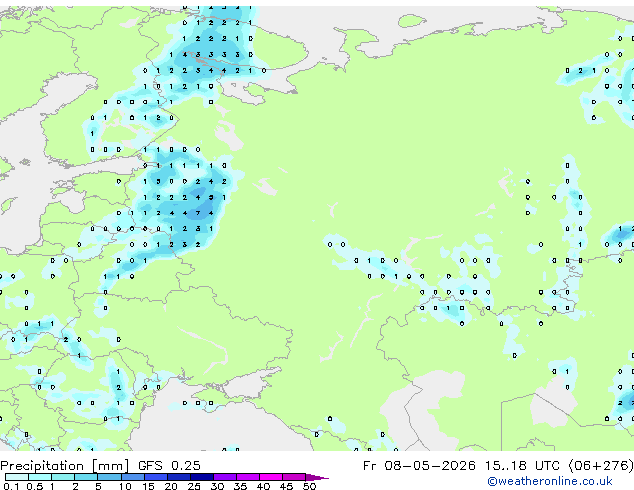Image resolution: width=634 pixels, height=490 pixels.
Task: Click the 'Fr 08-05-2026' date text
Action: pyautogui.click(x=419, y=466)
